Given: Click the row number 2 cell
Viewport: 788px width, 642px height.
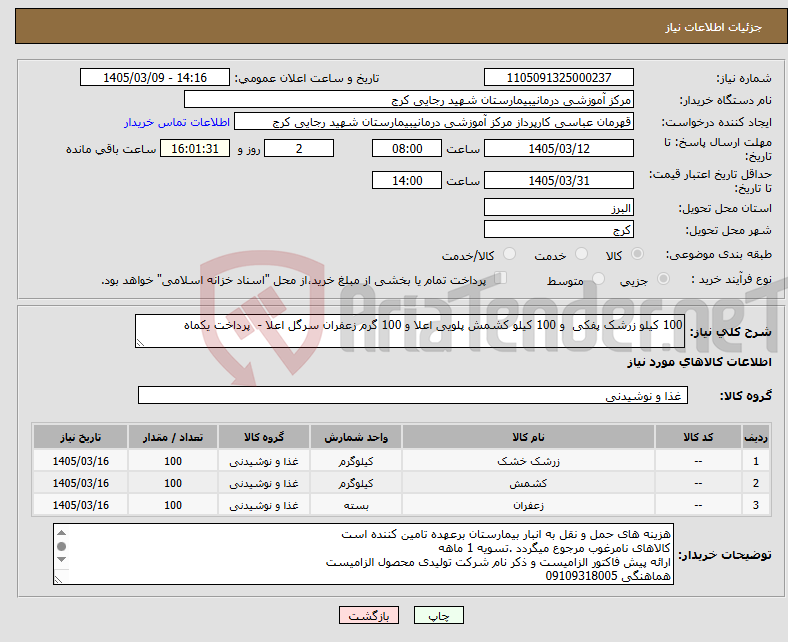Looking at the screenshot, I should [x=755, y=483].
